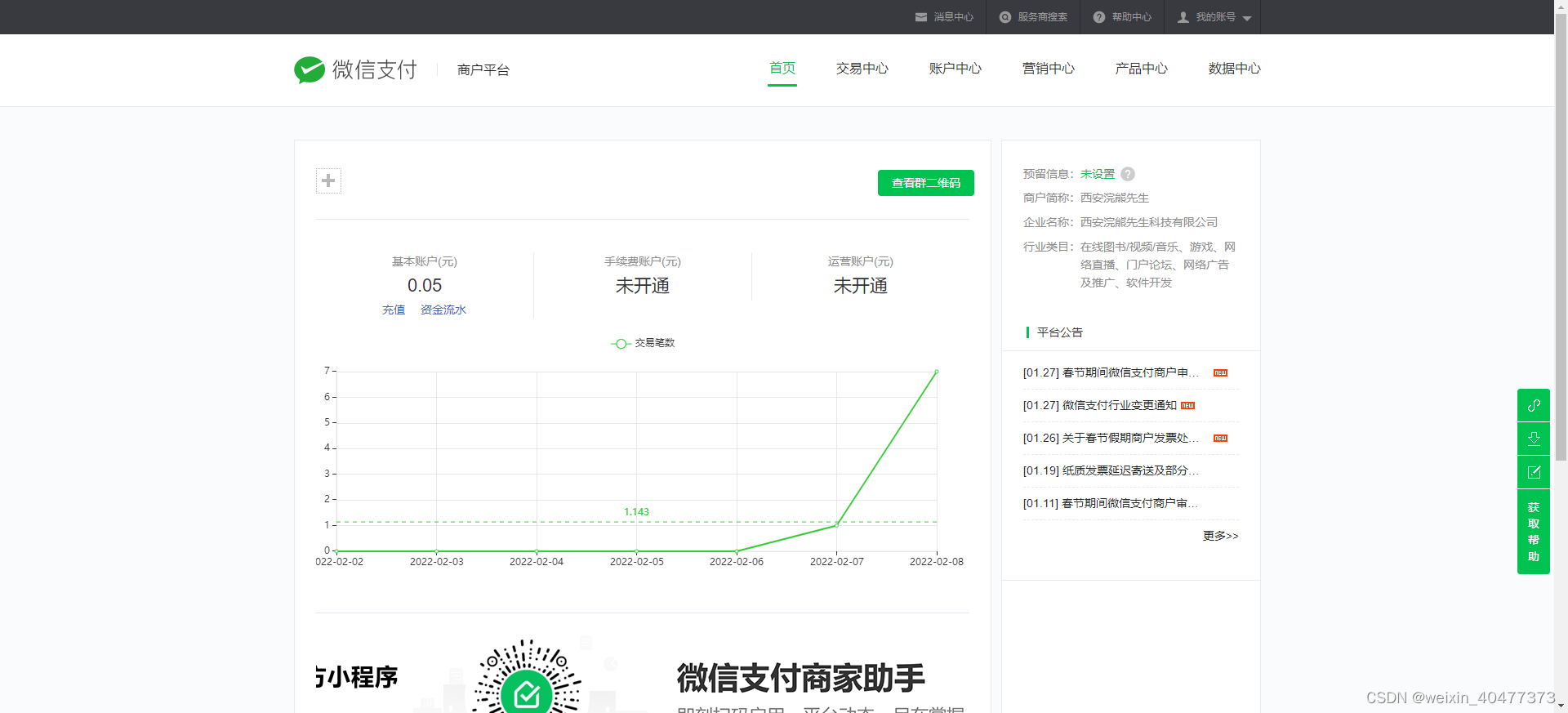Viewport: 1568px width, 713px height.
Task: Click the 平台公告 heading
Action: pos(1060,332)
